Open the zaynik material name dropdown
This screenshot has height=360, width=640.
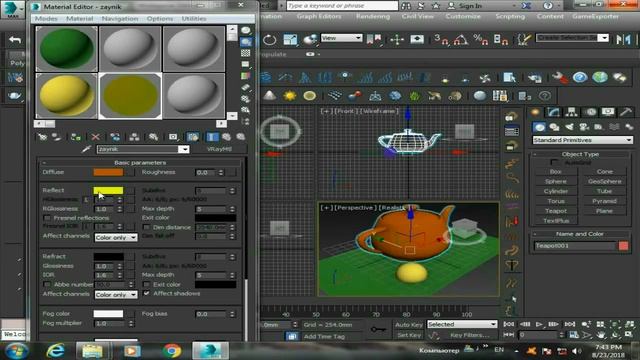pyautogui.click(x=184, y=149)
